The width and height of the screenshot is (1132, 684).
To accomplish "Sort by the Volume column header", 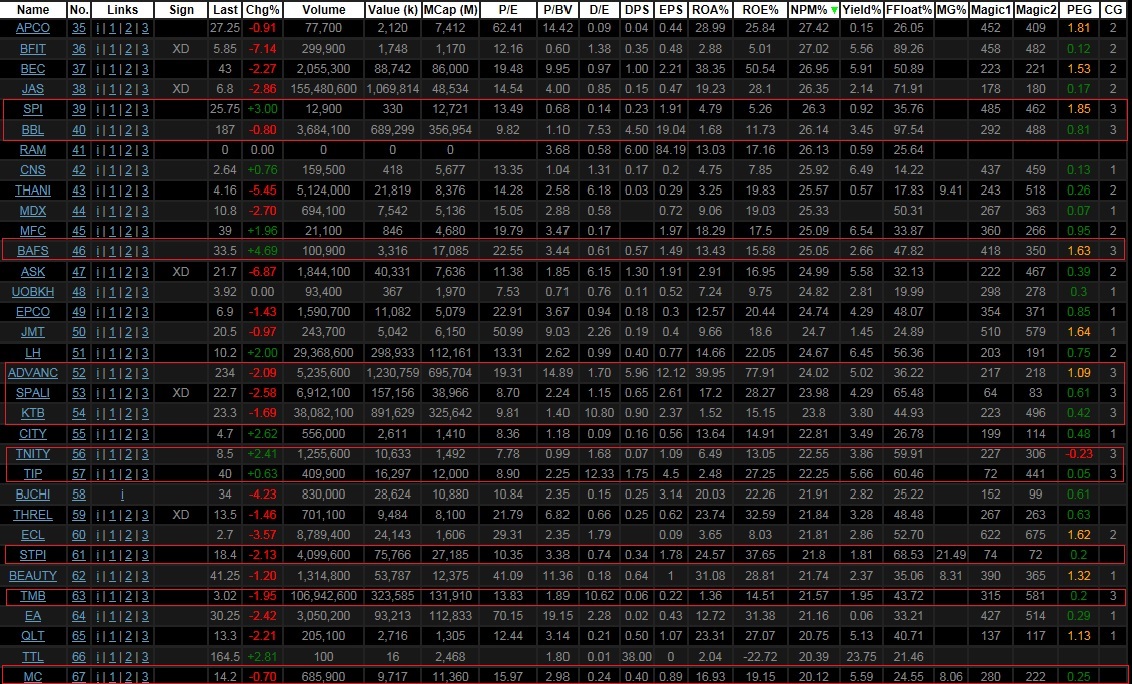I will [323, 9].
